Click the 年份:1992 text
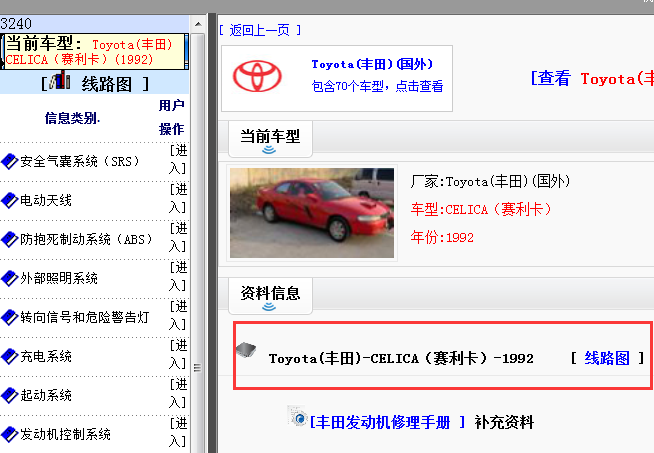 (442, 238)
